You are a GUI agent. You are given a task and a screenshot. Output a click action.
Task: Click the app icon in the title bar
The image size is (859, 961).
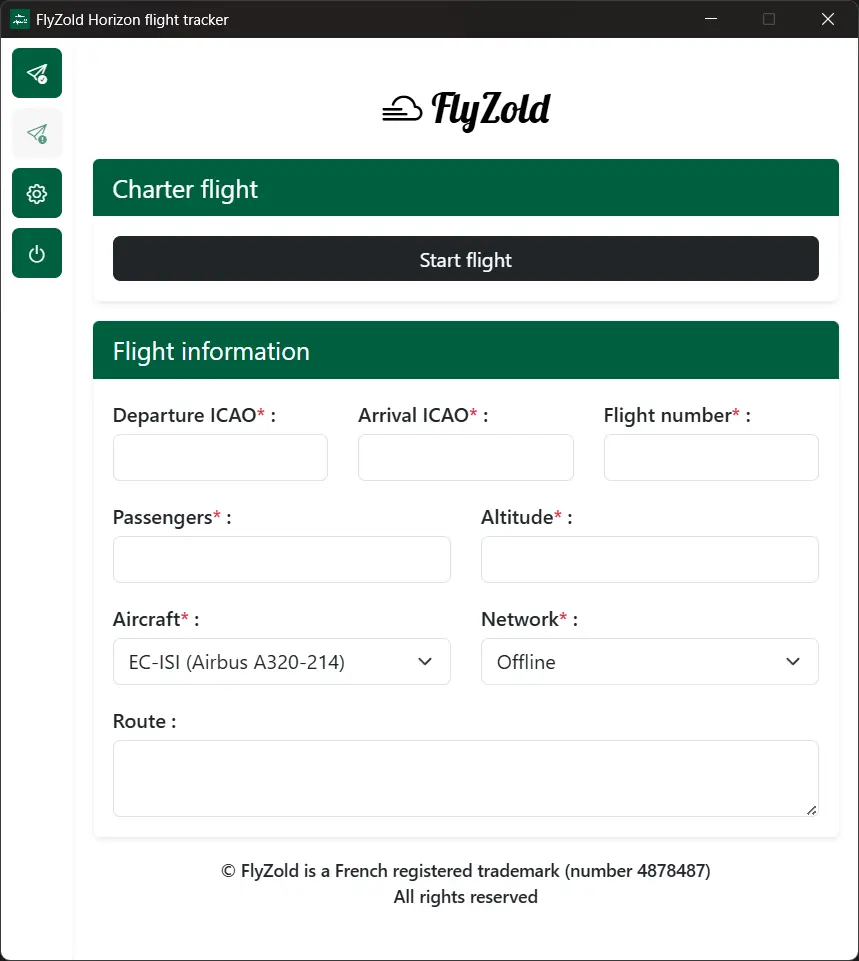[x=19, y=19]
